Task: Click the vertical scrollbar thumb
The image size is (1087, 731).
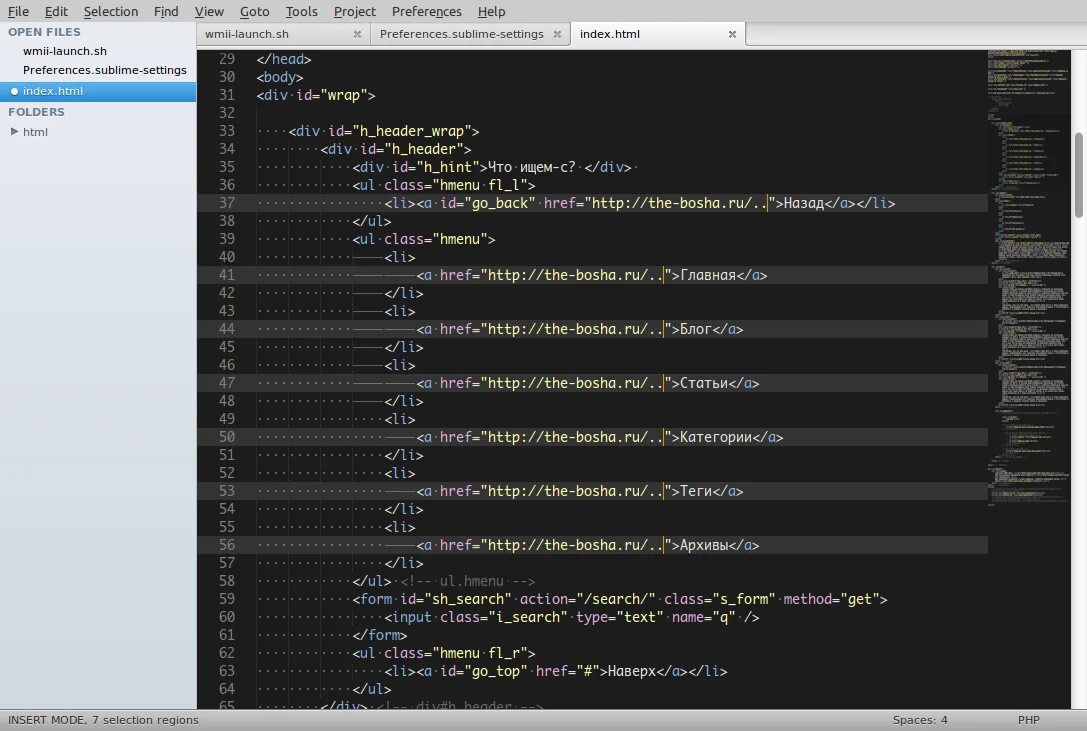Action: click(1079, 175)
